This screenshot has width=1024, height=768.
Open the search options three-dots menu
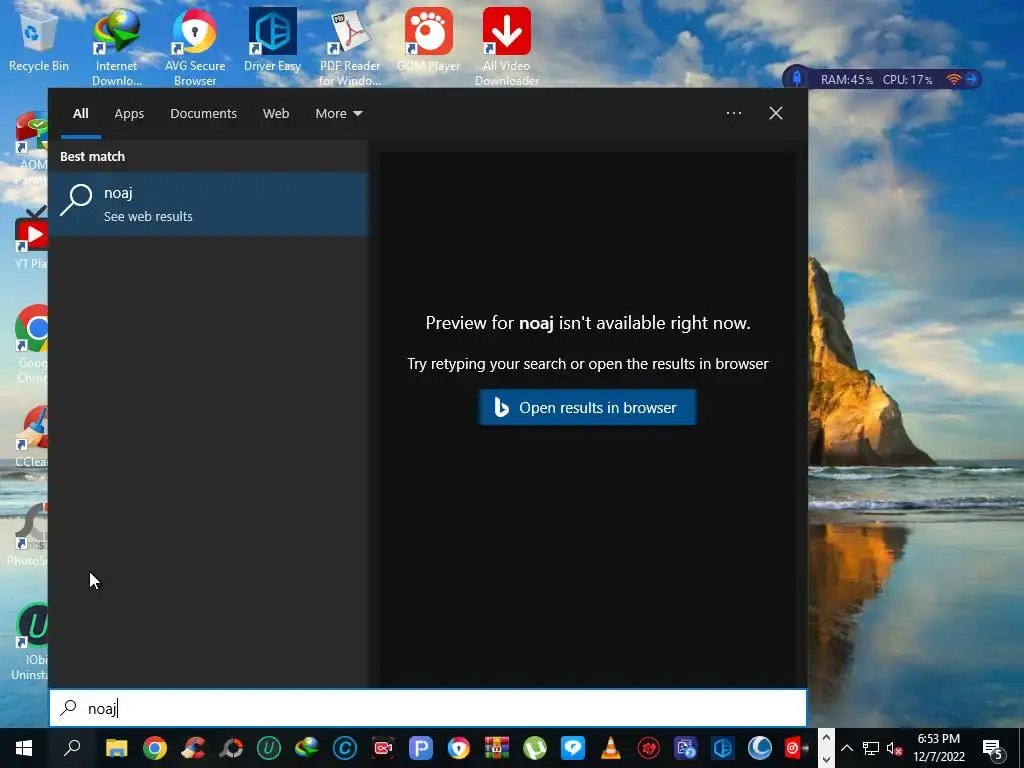(x=734, y=113)
